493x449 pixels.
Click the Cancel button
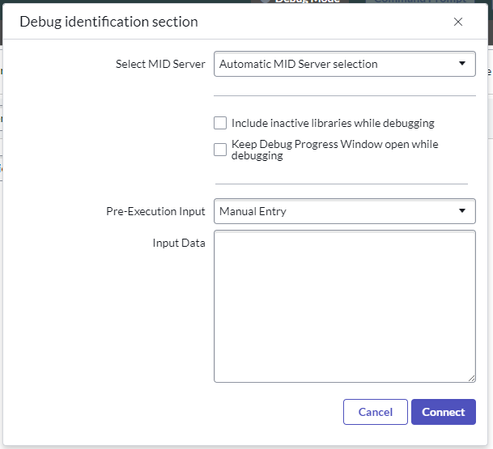(375, 412)
